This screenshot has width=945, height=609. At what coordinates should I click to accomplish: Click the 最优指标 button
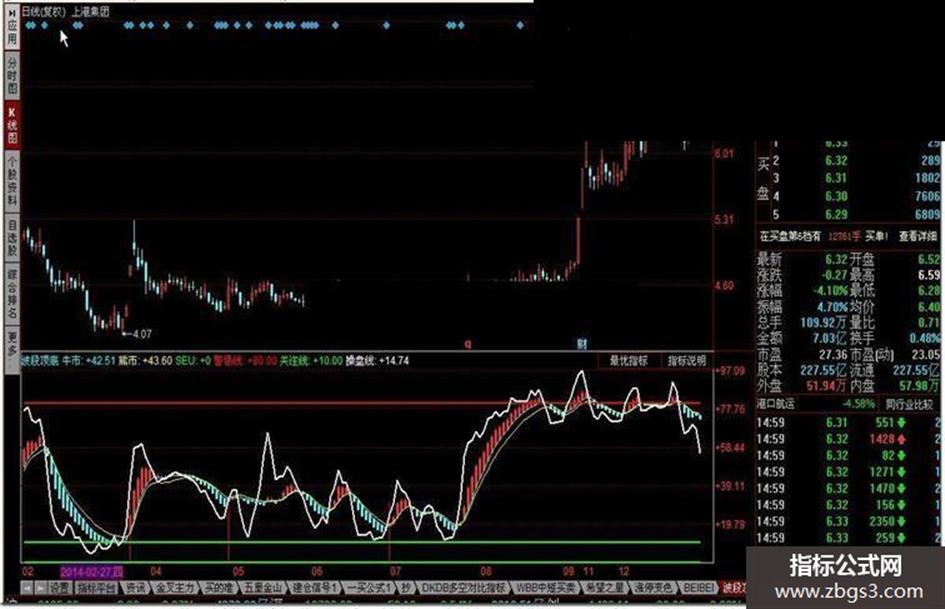pos(629,361)
